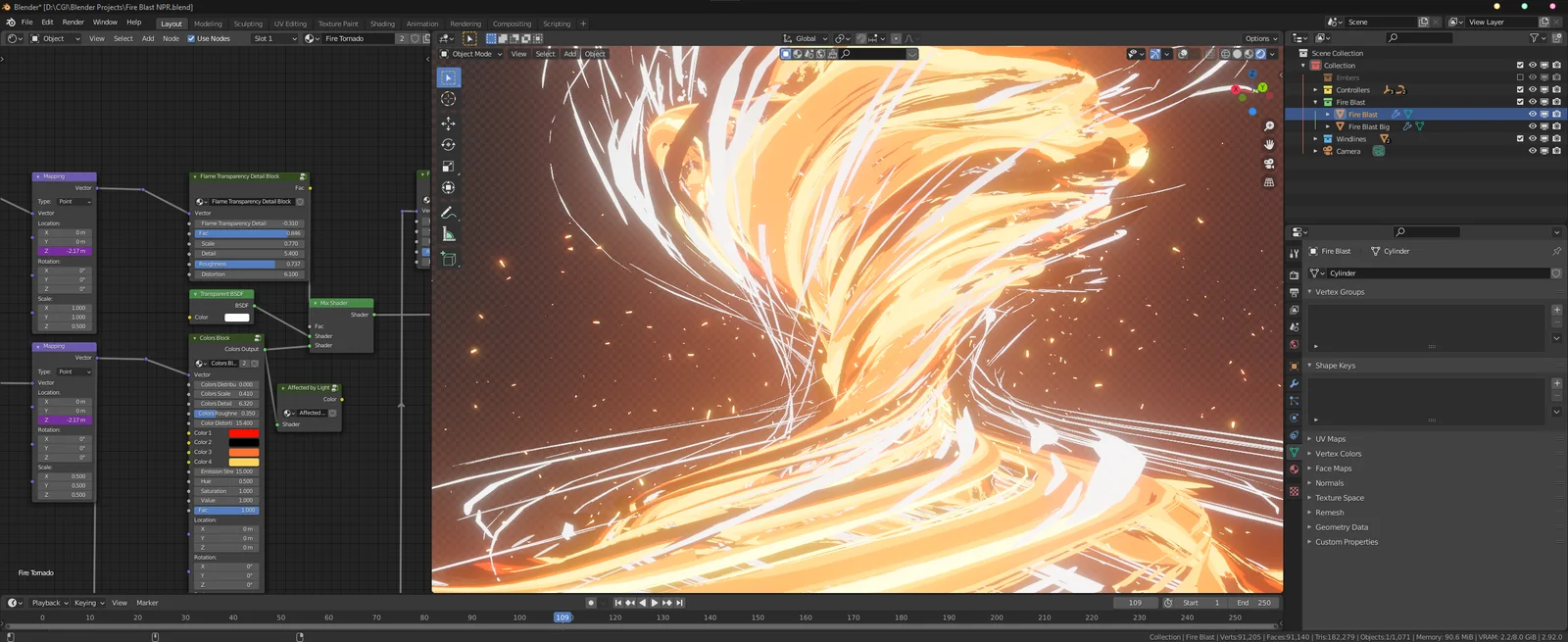This screenshot has width=1568, height=642.
Task: Enable the Embers collection checkbox
Action: point(1520,77)
